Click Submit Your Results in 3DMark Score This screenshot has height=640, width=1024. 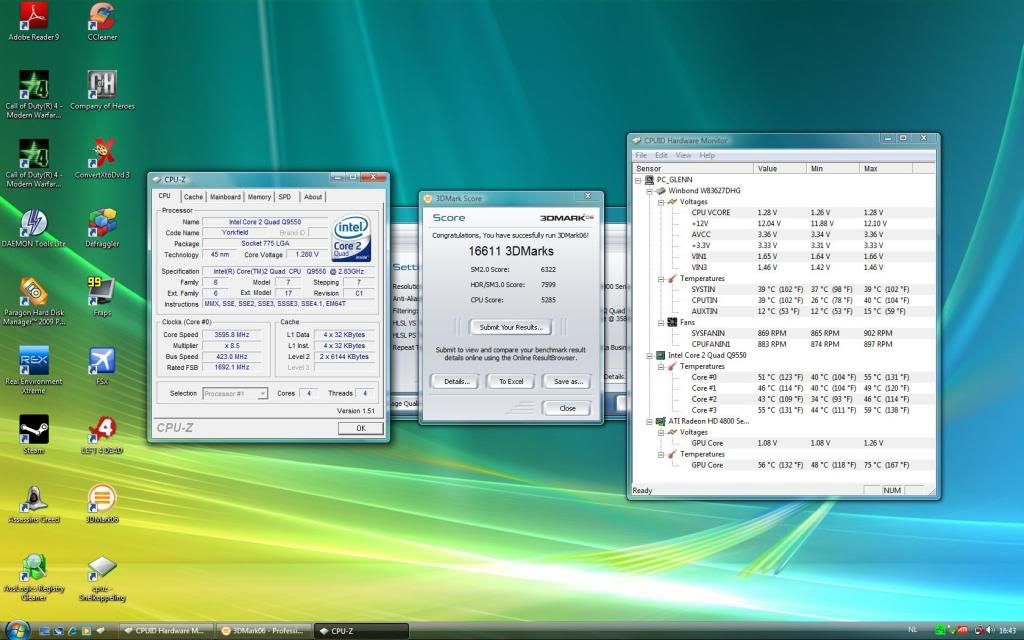[511, 327]
